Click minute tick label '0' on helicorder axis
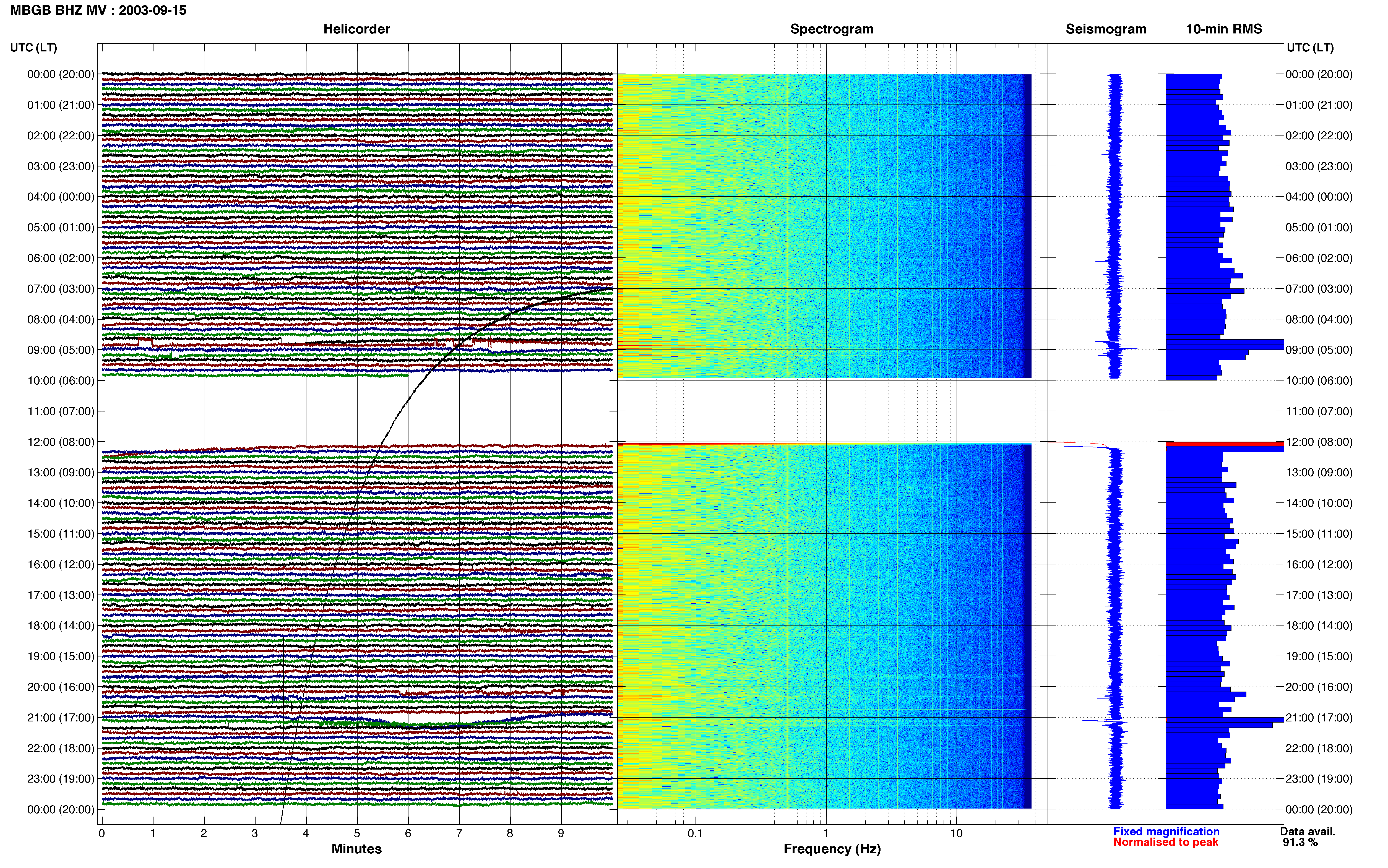 [x=101, y=833]
